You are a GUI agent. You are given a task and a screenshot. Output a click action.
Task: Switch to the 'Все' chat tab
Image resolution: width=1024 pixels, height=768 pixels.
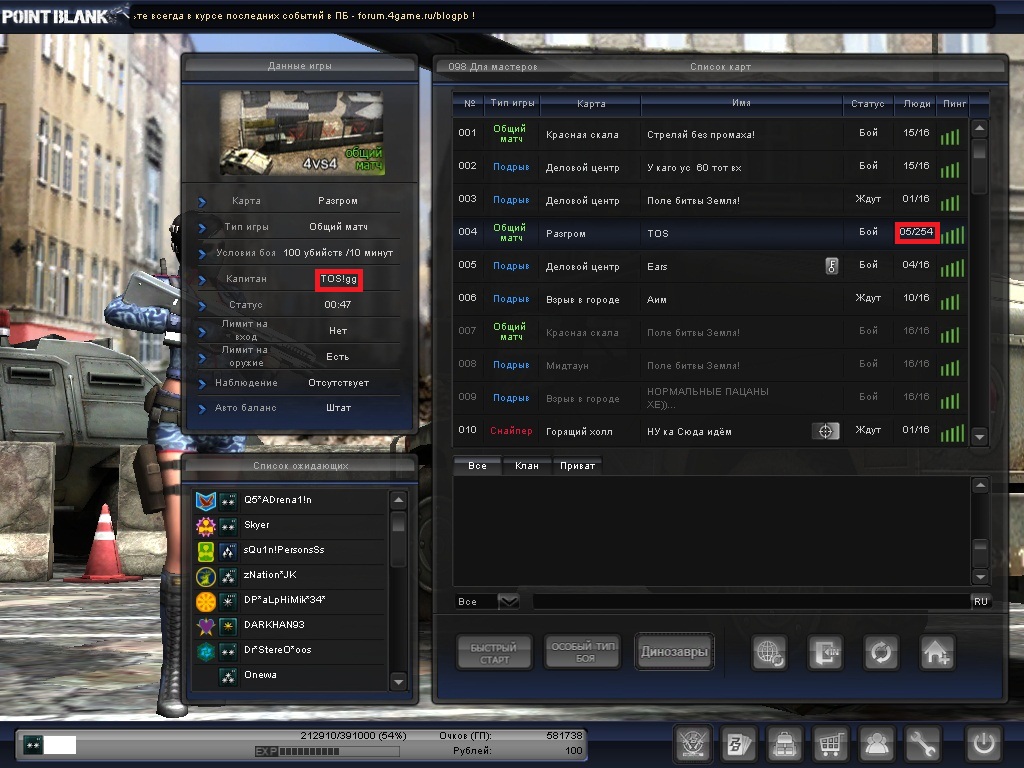477,466
